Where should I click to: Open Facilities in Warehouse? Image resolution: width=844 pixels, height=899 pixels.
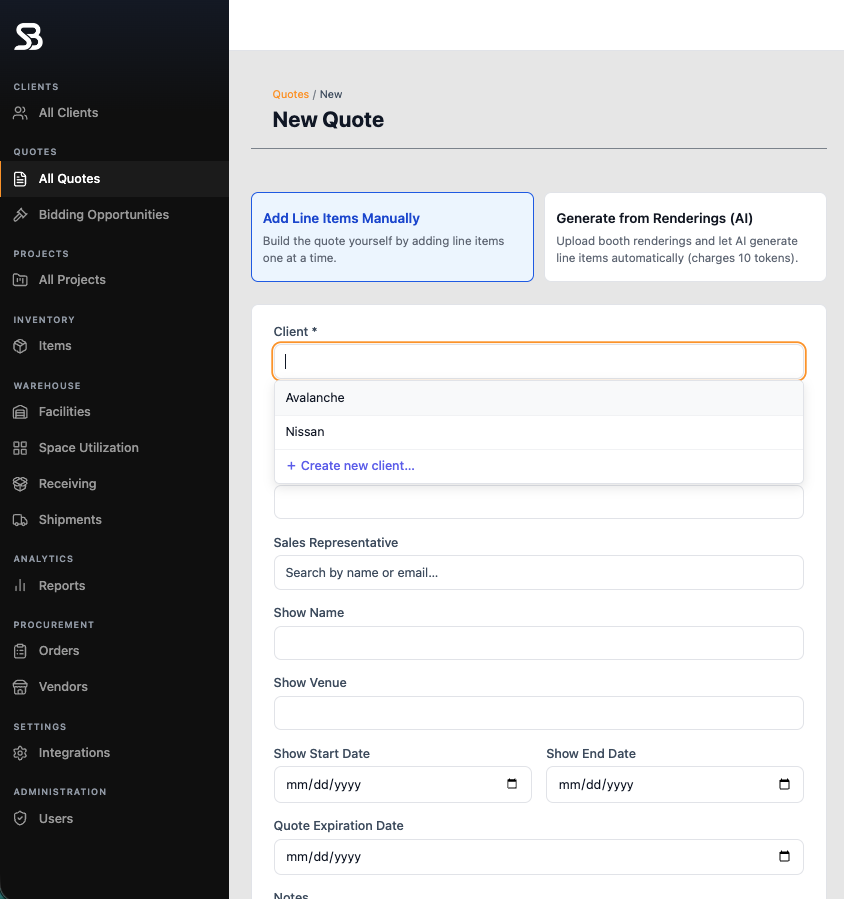(65, 412)
